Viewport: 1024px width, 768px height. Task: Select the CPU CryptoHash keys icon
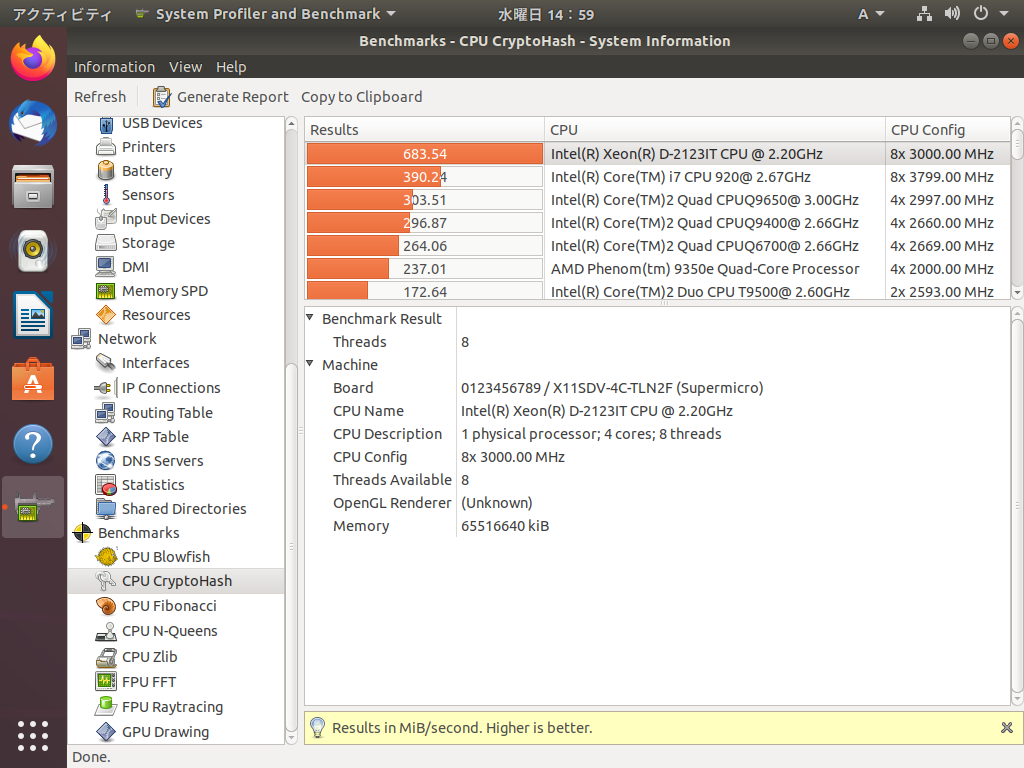pos(106,581)
